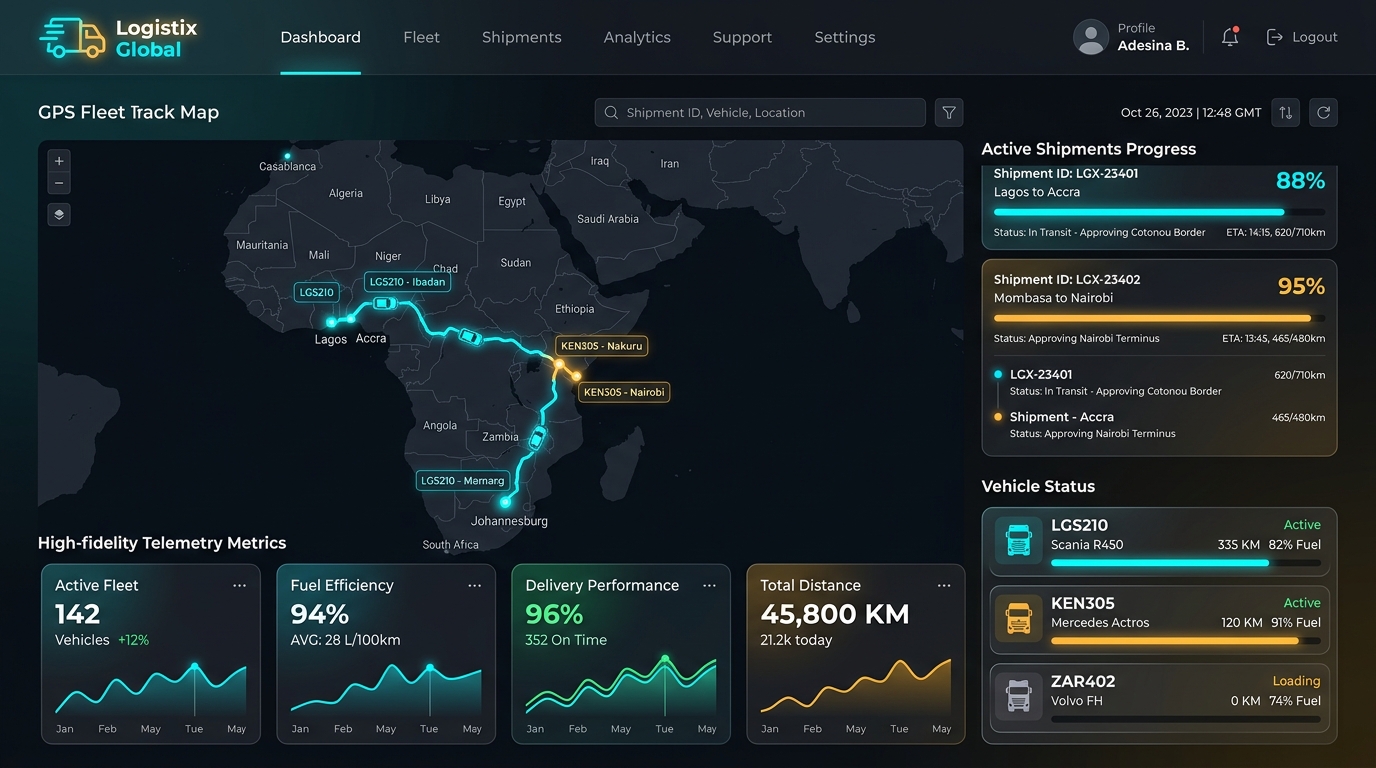Click the Casablanca location dot
This screenshot has height=768, width=1376.
(x=287, y=156)
